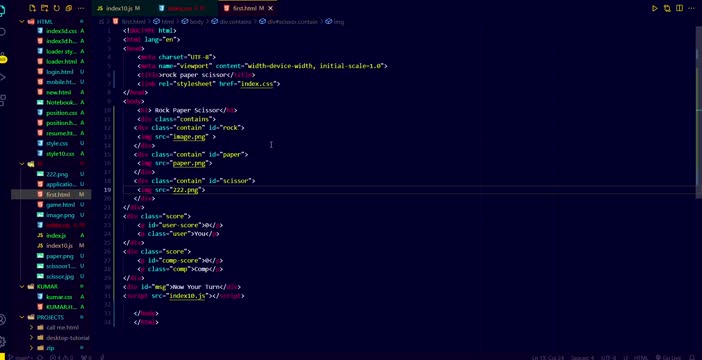702x360 pixels.
Task: Click line number 19 in the gutter
Action: tap(107, 190)
